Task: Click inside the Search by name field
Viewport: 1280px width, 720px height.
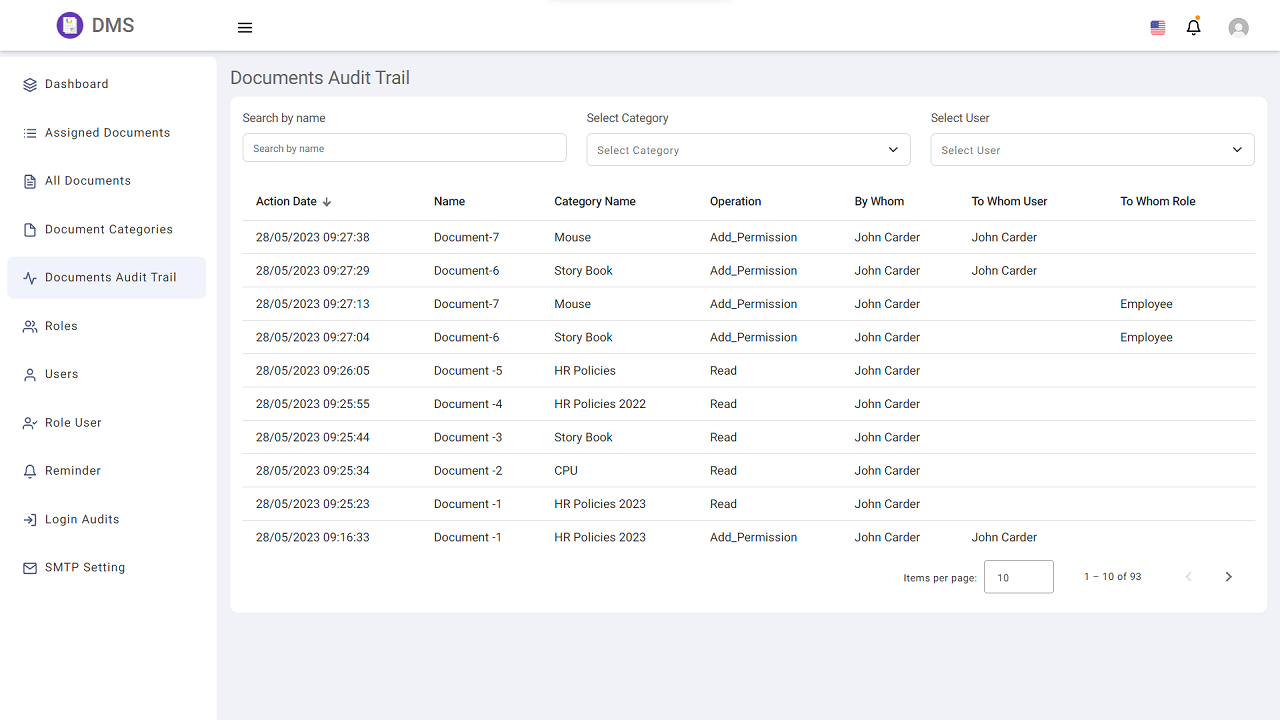Action: [404, 147]
